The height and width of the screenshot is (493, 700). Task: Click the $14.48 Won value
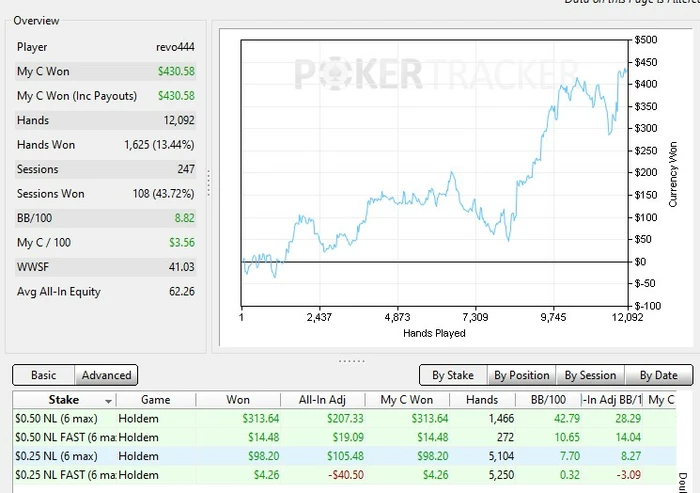[263, 437]
